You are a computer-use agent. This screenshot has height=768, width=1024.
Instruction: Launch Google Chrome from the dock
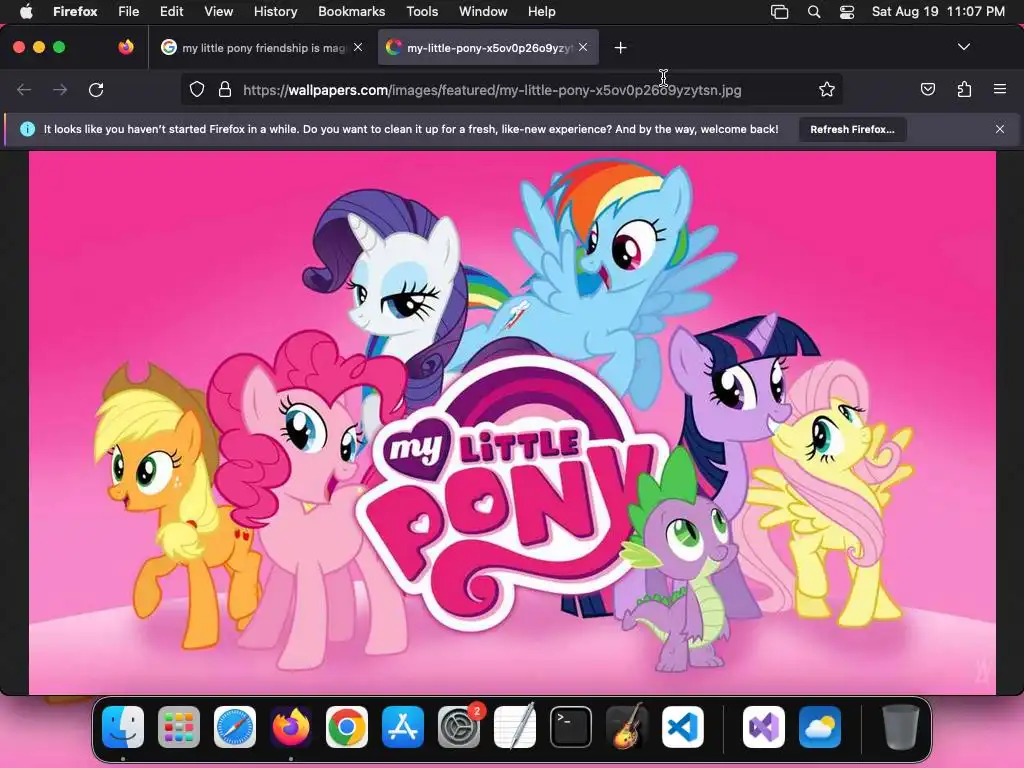pyautogui.click(x=347, y=727)
